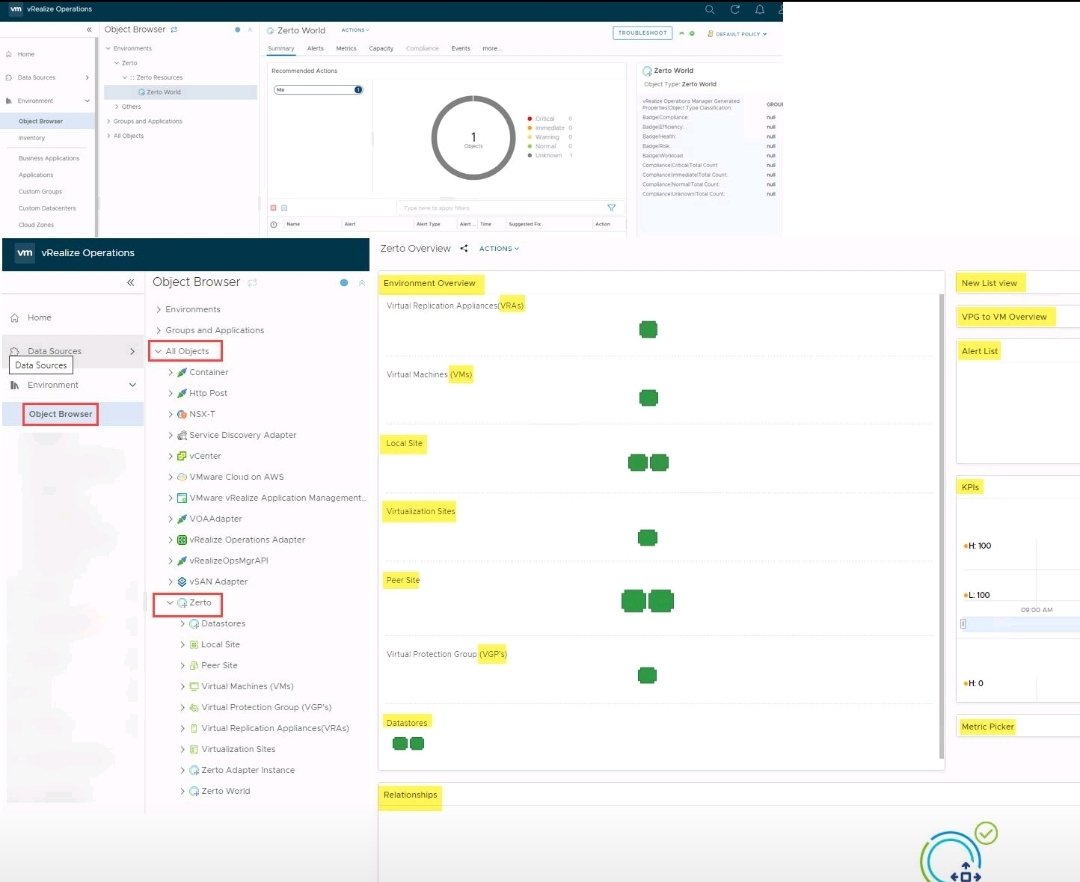Click the TROUBLESHOOT button
The height and width of the screenshot is (882, 1080).
pos(643,33)
